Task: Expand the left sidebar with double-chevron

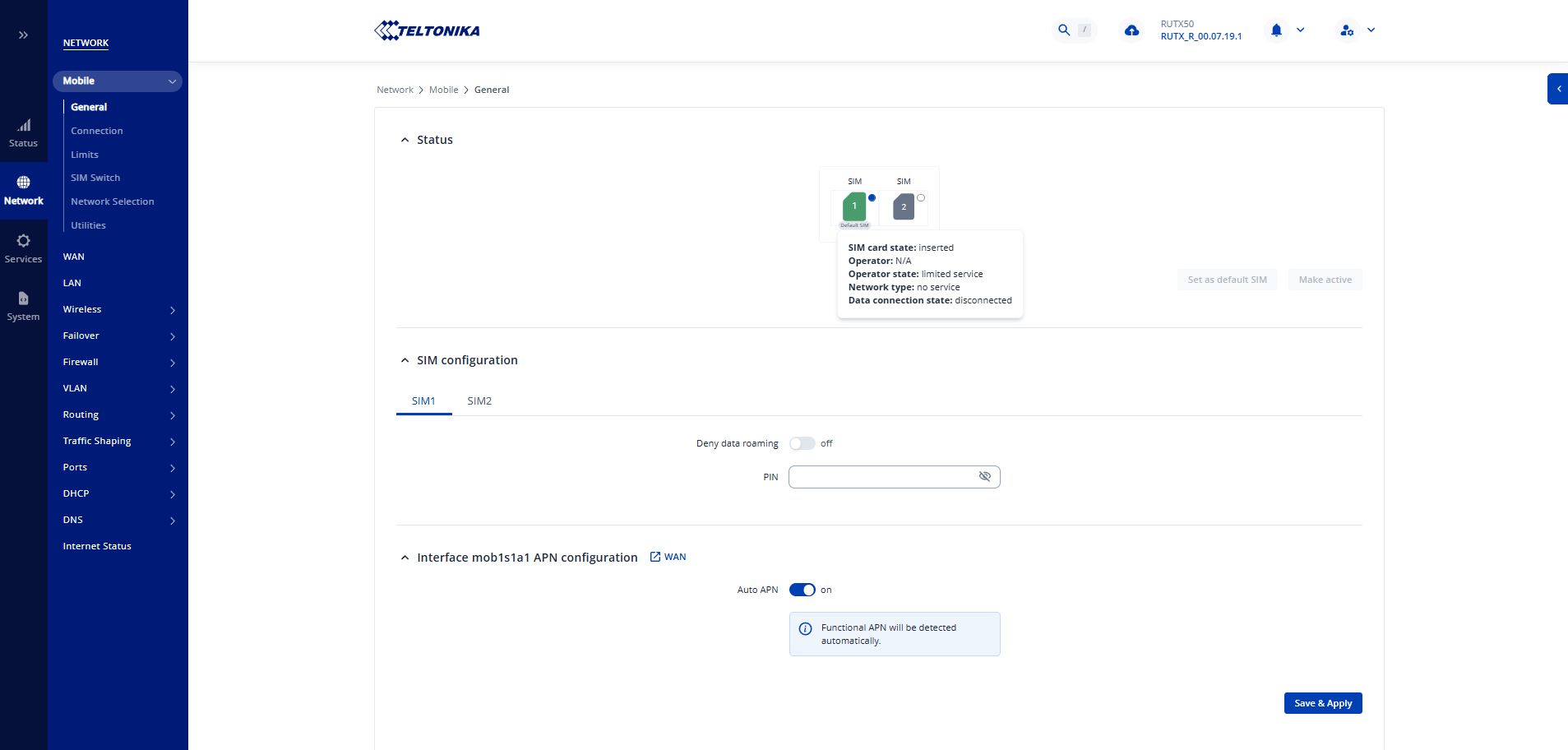Action: point(23,35)
